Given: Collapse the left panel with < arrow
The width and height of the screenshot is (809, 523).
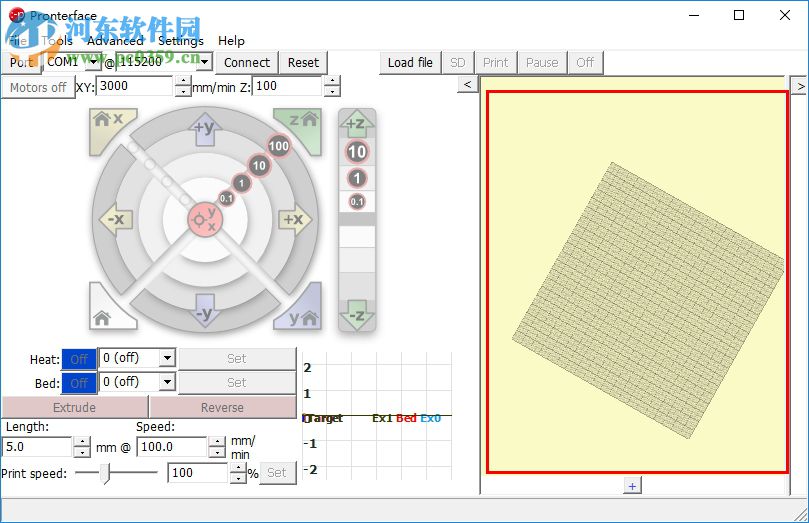Looking at the screenshot, I should click(x=467, y=84).
